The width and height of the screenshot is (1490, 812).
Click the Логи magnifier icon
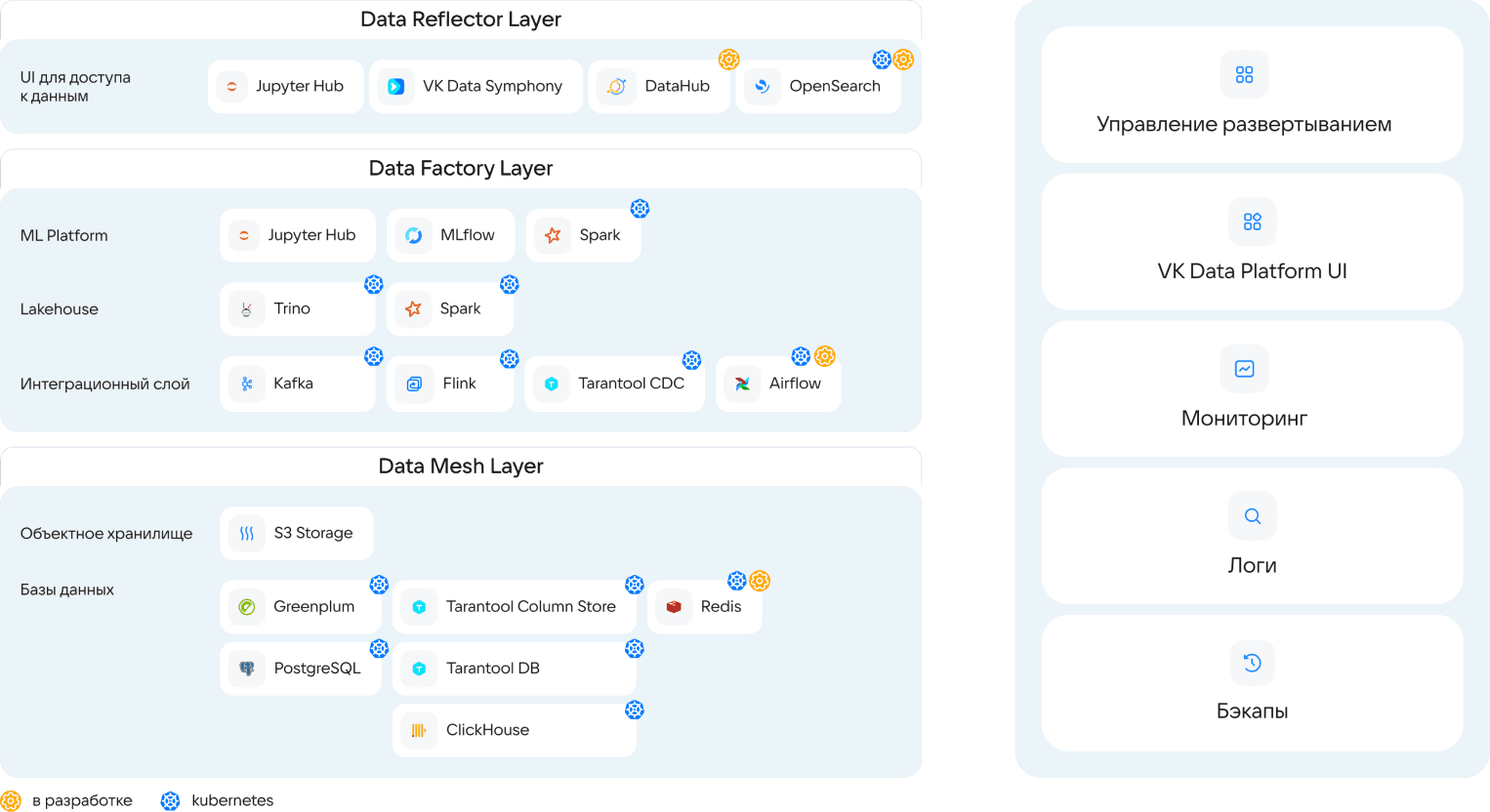[1253, 516]
